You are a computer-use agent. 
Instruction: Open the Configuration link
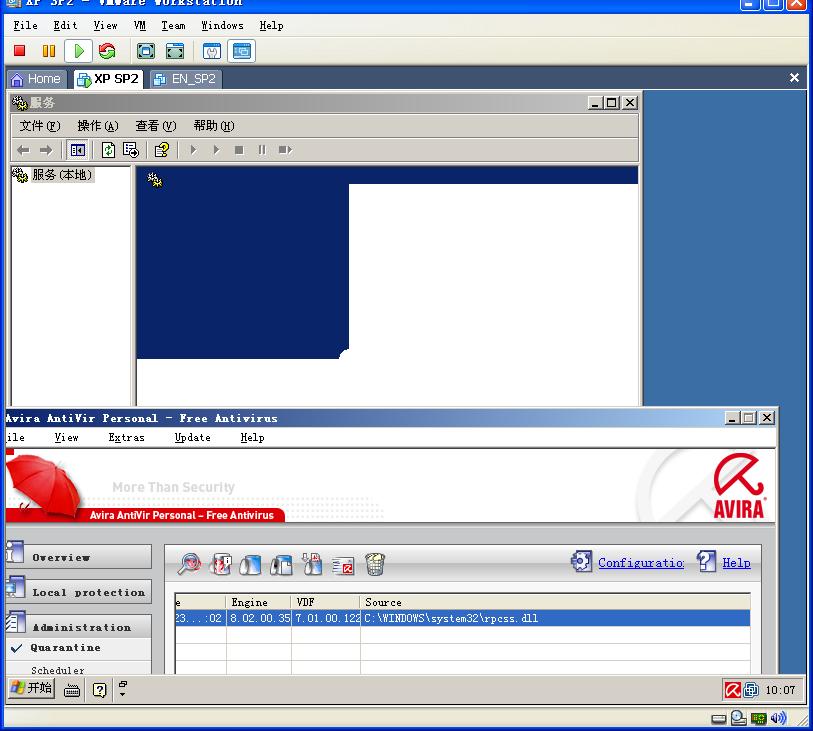point(641,563)
